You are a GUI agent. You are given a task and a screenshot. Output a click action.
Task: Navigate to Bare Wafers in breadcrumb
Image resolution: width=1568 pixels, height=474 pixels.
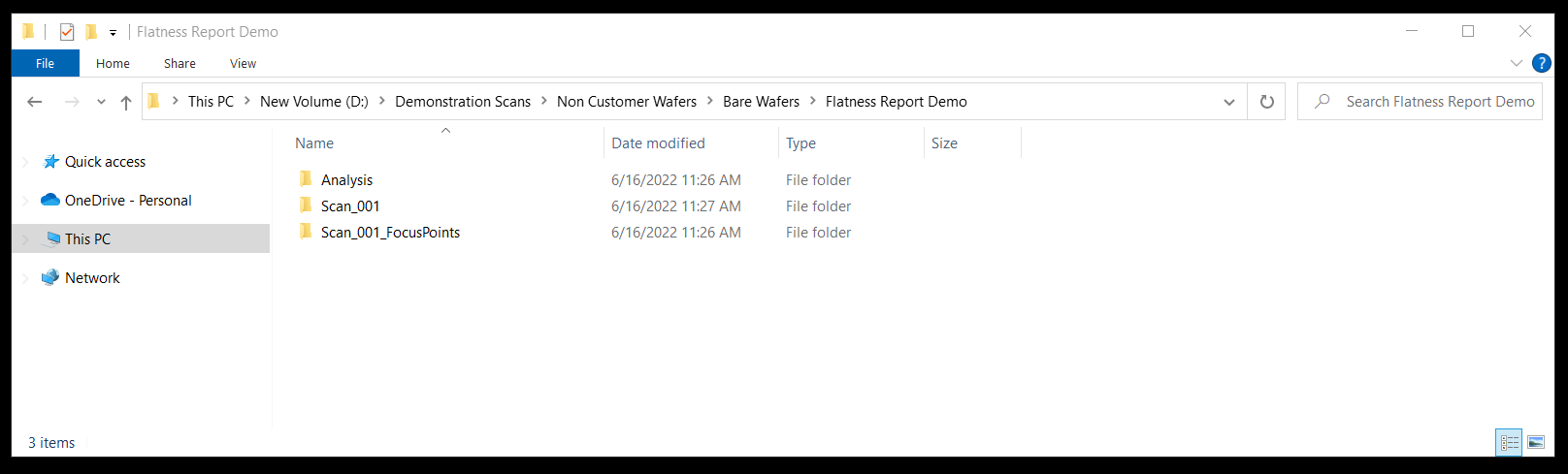(761, 102)
